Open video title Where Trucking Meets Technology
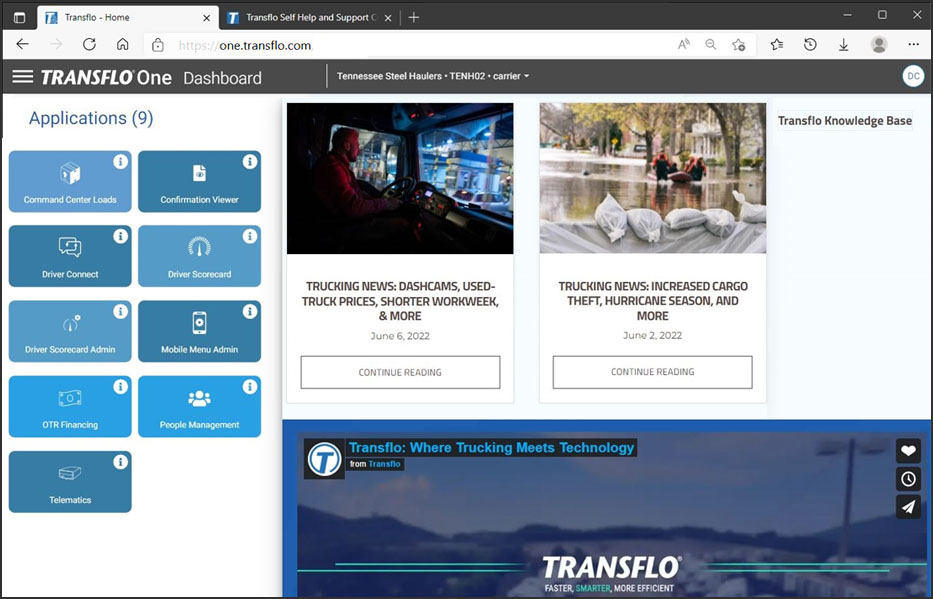The image size is (933, 599). tap(491, 447)
